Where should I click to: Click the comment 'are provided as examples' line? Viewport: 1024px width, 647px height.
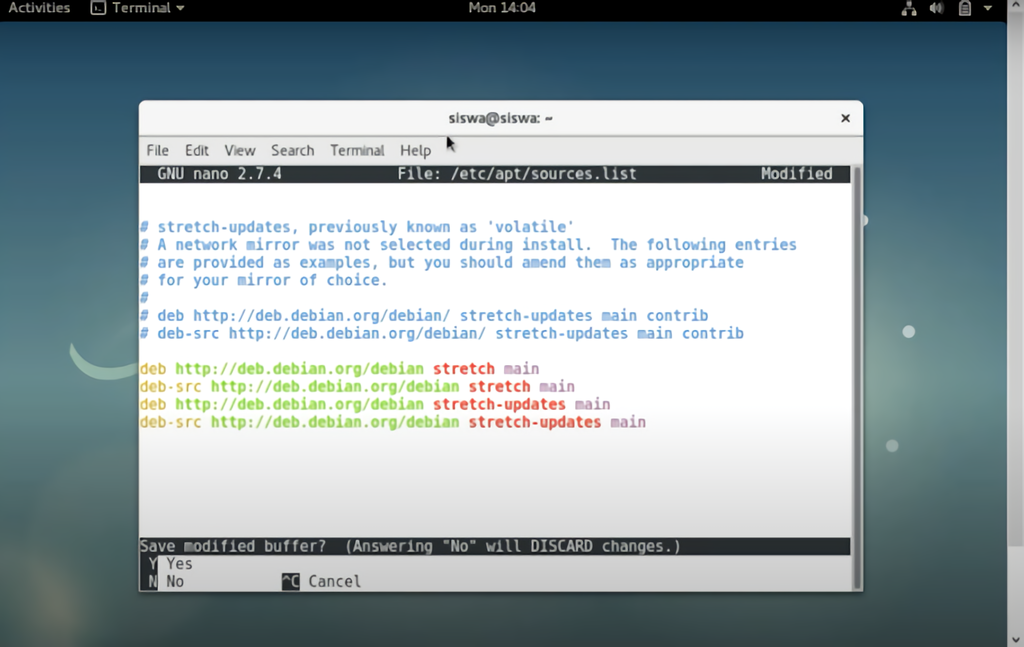pyautogui.click(x=441, y=262)
